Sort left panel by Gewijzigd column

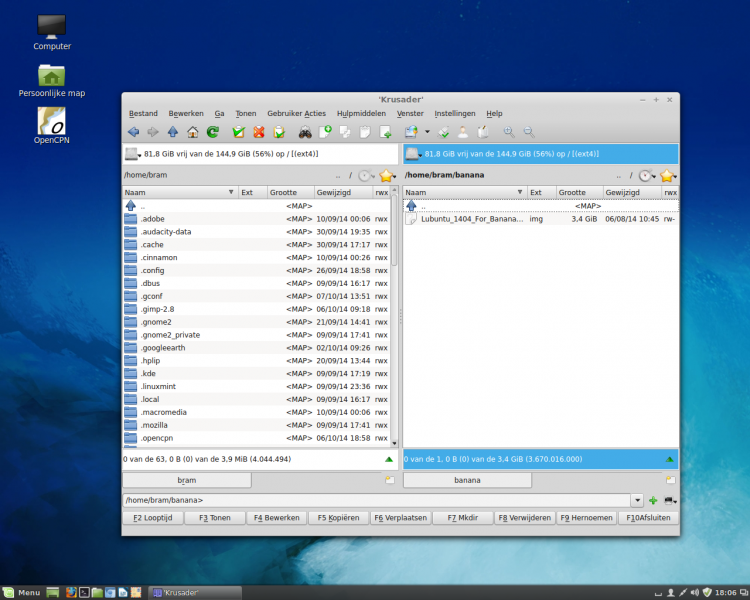342,192
